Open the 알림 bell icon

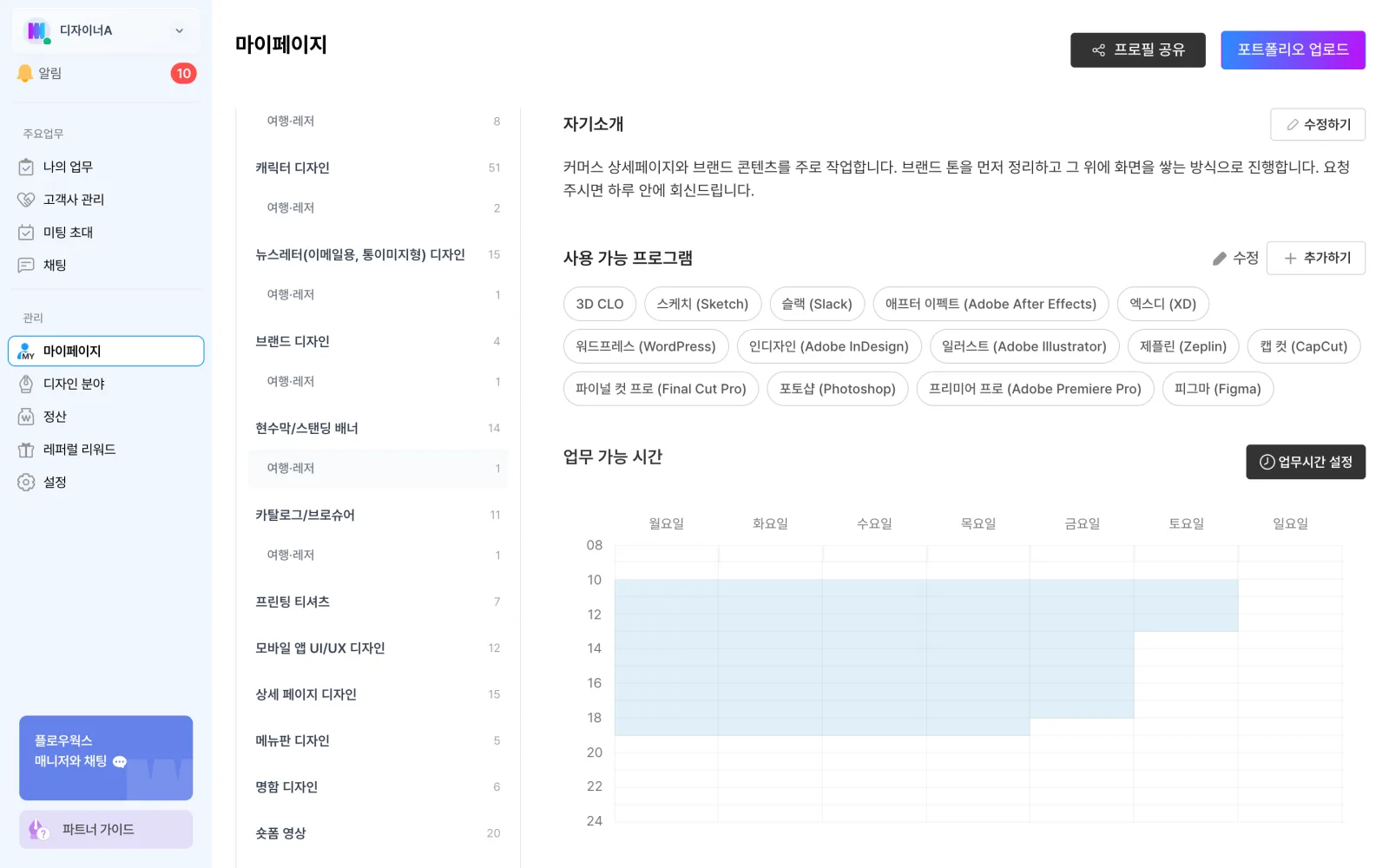coord(25,74)
